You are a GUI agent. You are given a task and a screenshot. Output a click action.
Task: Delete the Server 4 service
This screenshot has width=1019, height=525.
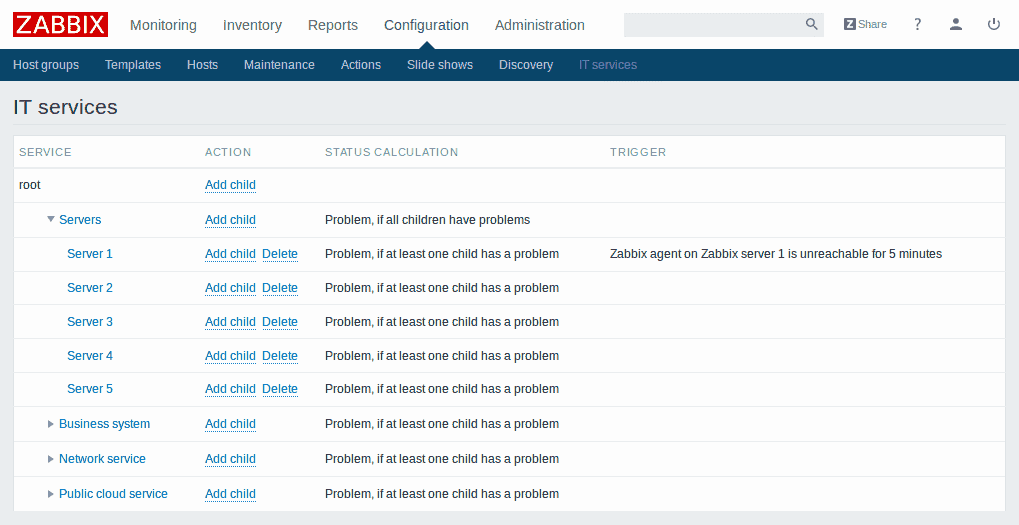tap(280, 356)
